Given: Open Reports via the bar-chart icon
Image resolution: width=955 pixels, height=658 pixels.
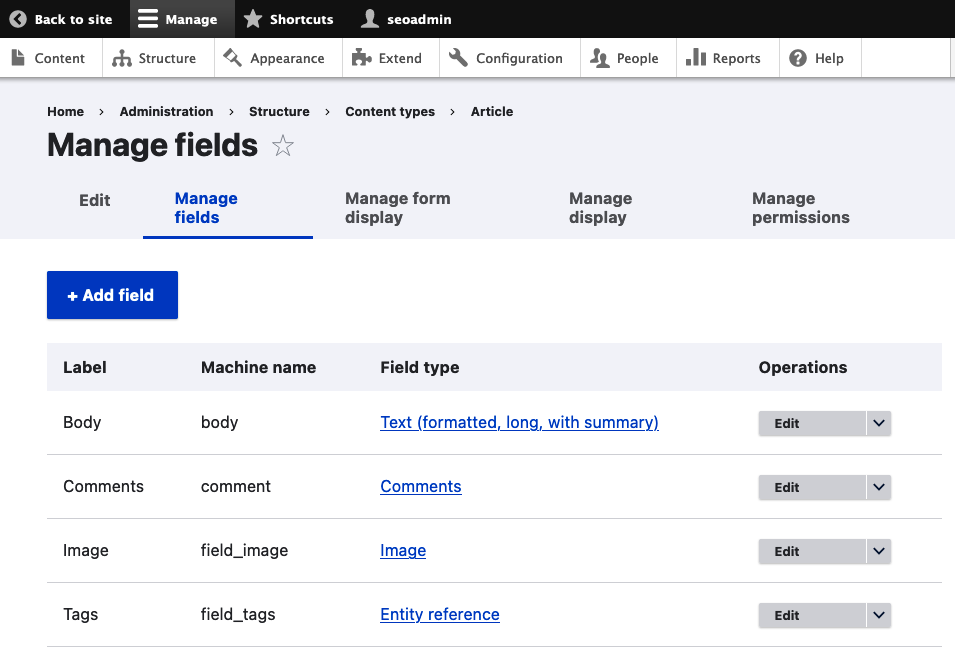Looking at the screenshot, I should pos(694,58).
